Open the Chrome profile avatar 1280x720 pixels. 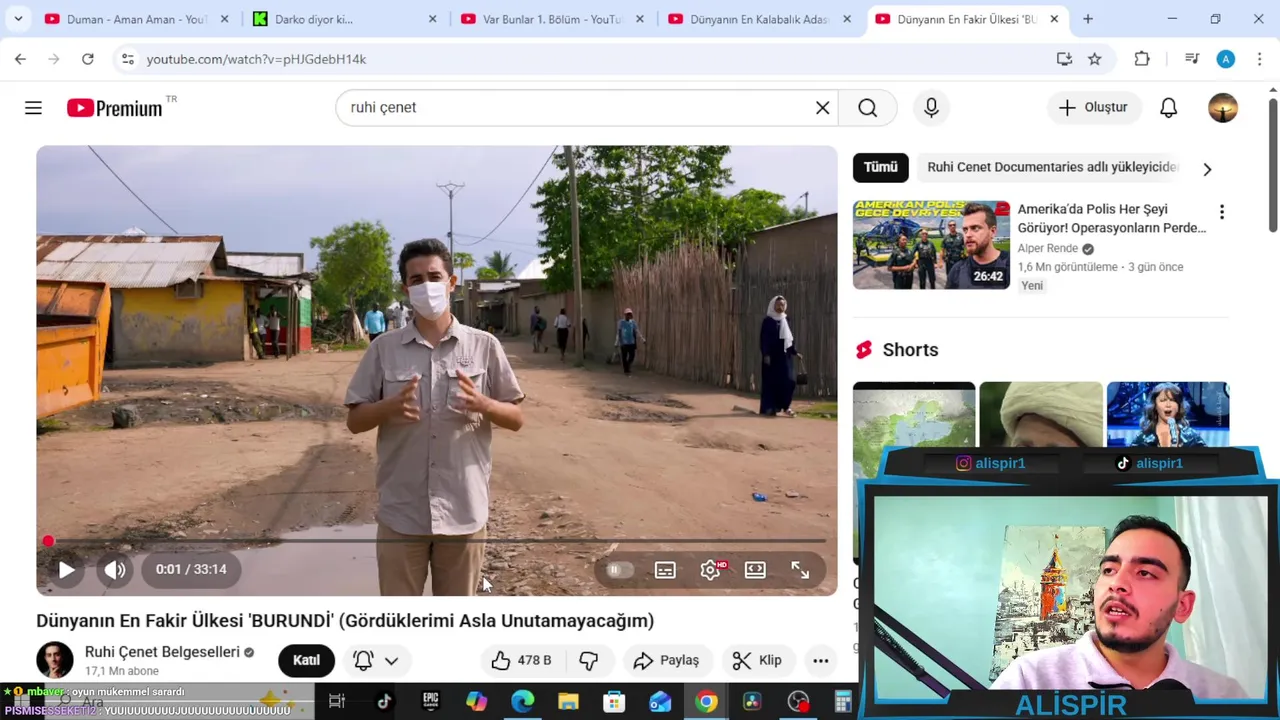coord(1225,59)
